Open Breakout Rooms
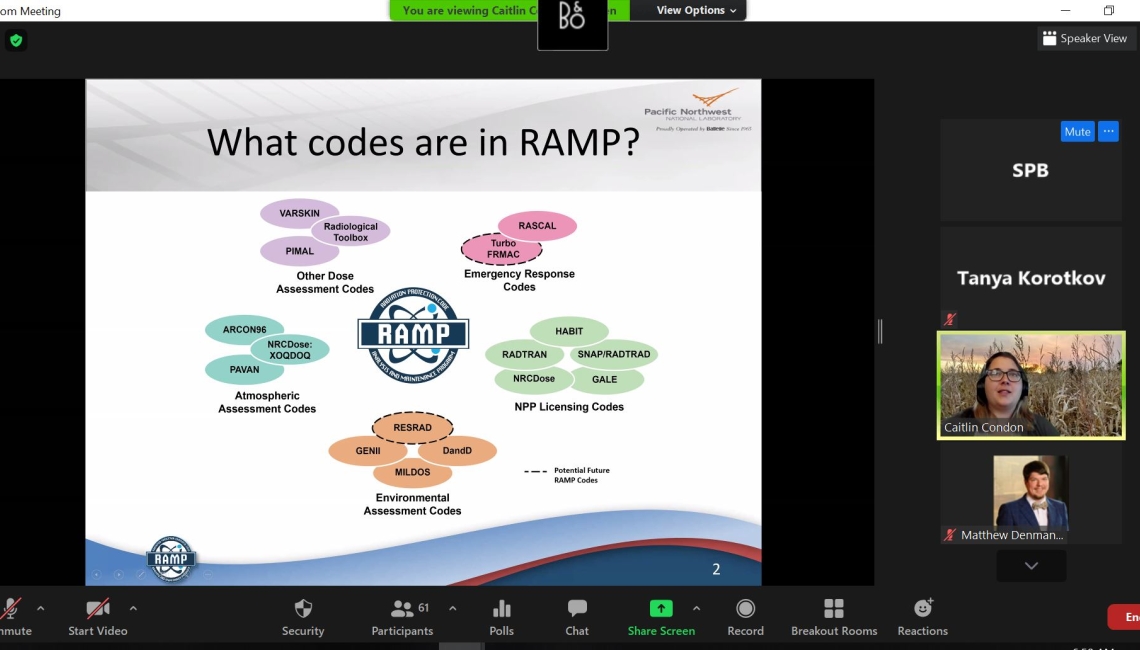The image size is (1140, 650). pyautogui.click(x=833, y=616)
